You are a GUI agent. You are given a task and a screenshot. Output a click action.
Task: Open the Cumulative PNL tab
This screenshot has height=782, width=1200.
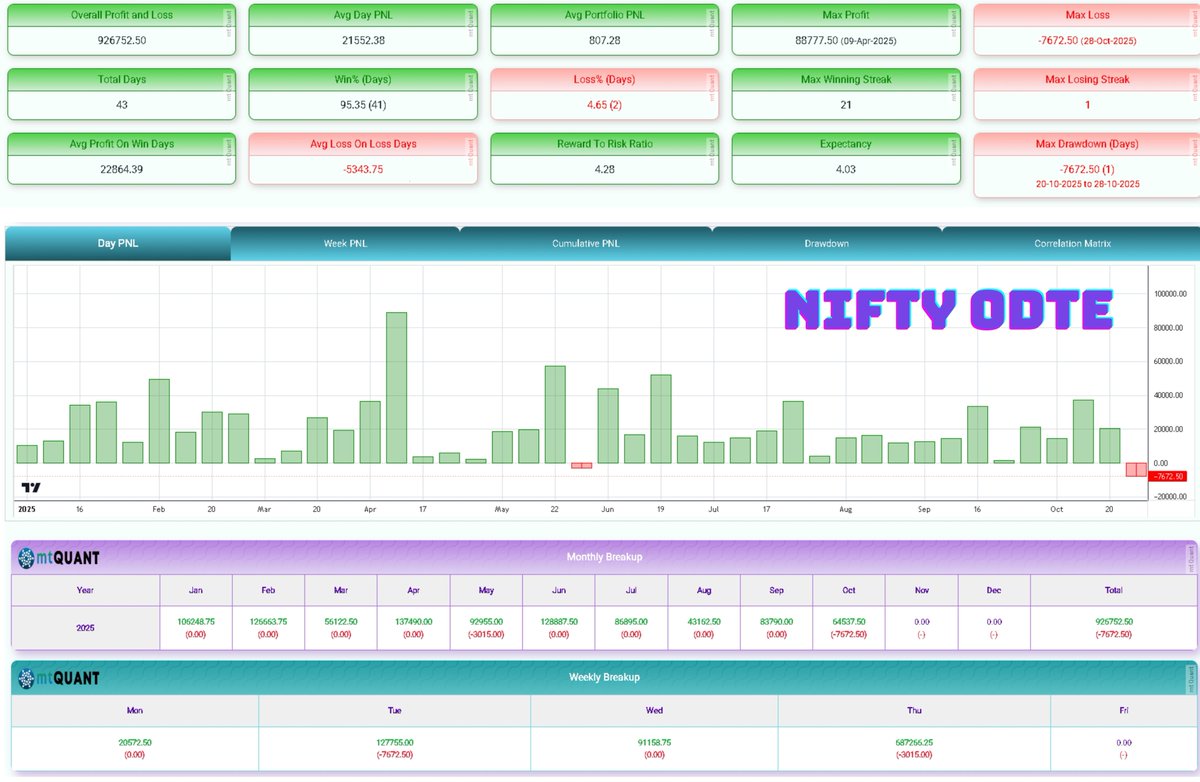pyautogui.click(x=586, y=242)
